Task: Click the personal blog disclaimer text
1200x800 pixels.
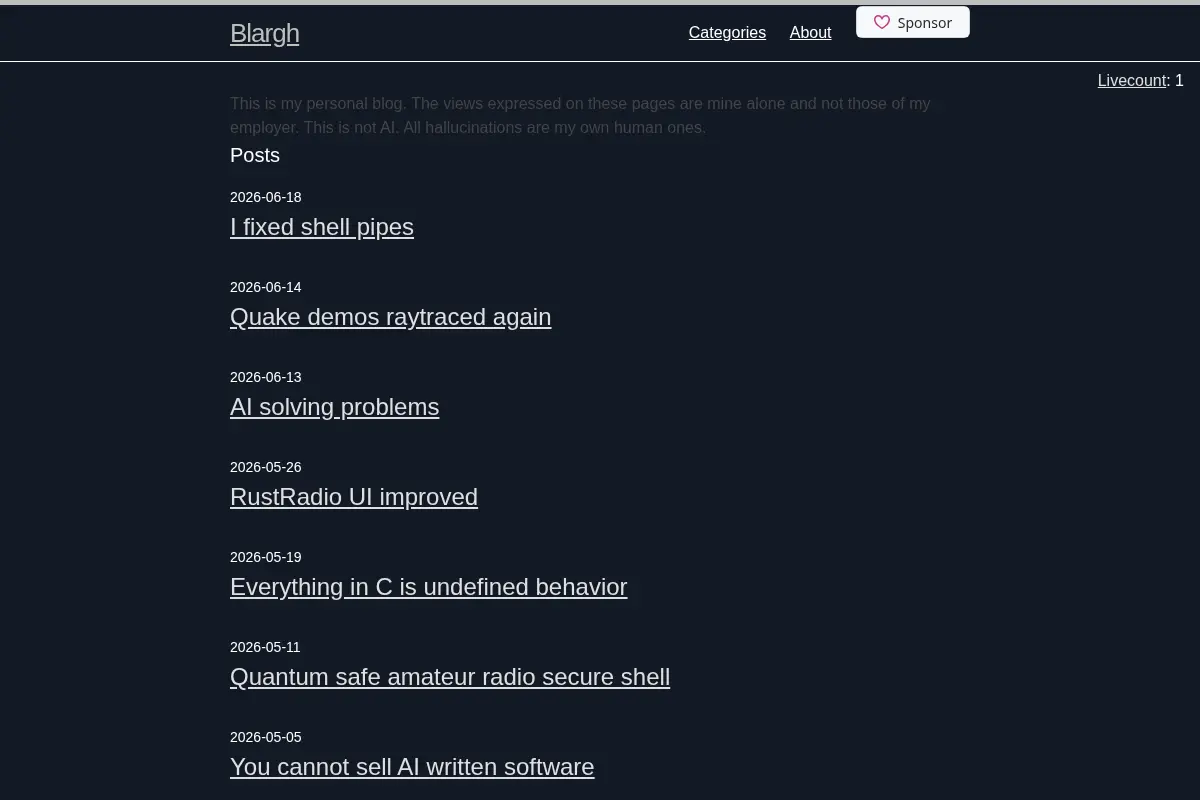Action: point(580,116)
